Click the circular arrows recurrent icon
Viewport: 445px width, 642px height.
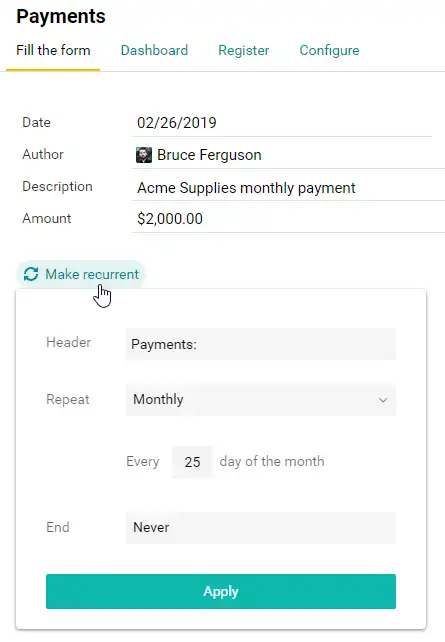pyautogui.click(x=31, y=274)
